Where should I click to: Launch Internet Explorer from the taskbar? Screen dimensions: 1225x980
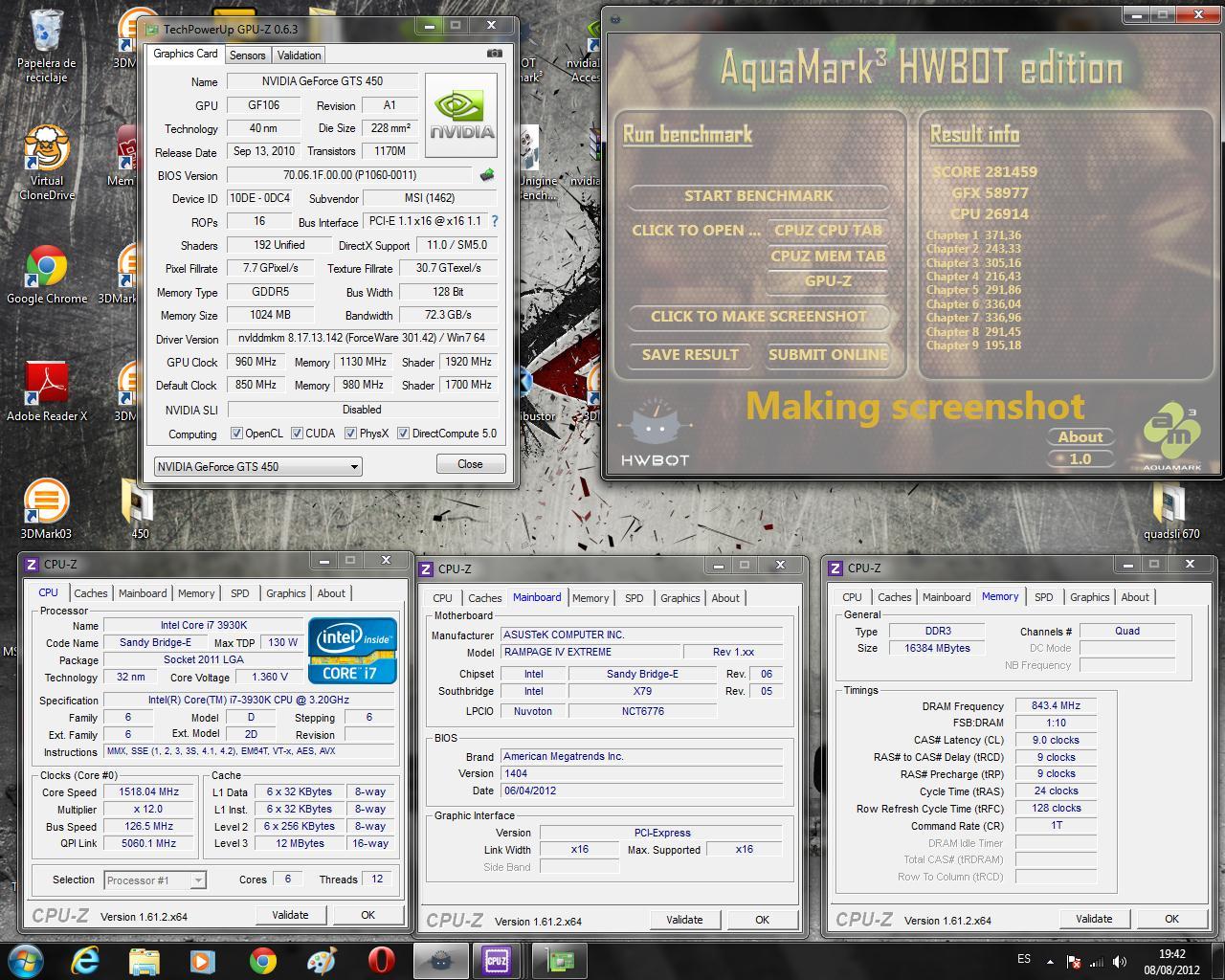85,960
